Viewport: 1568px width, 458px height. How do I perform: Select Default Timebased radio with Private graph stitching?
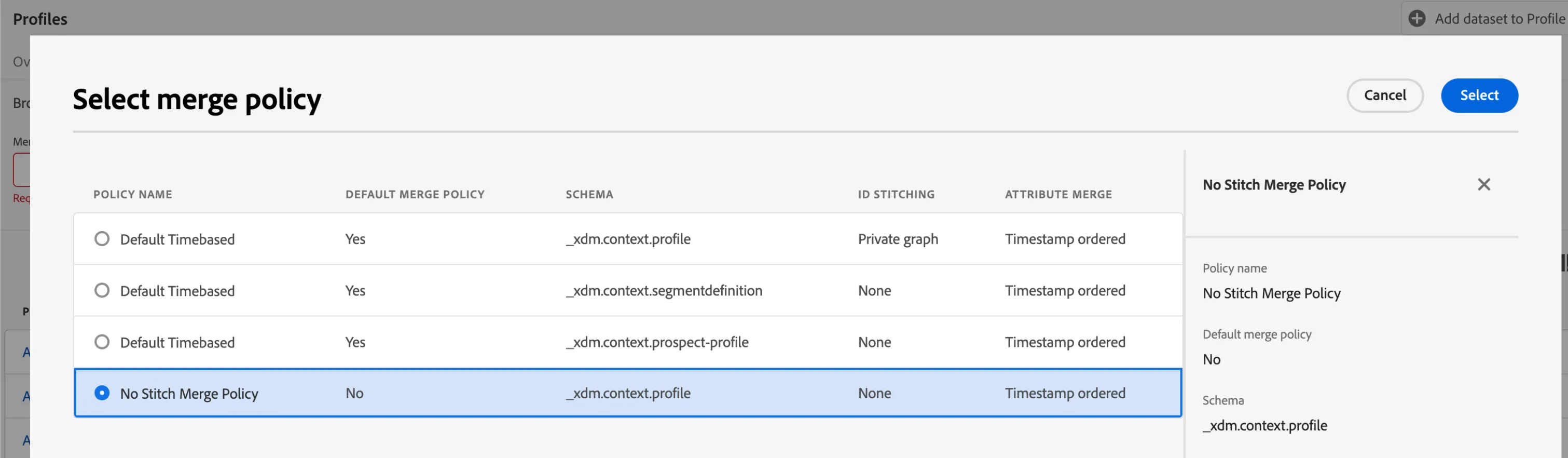[x=102, y=239]
